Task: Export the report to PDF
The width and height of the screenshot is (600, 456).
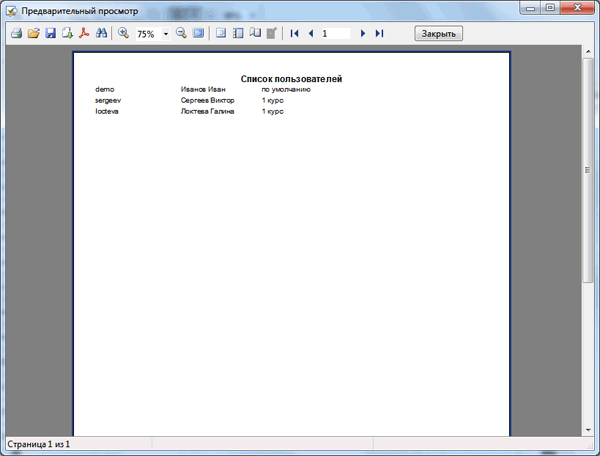Action: 84,33
